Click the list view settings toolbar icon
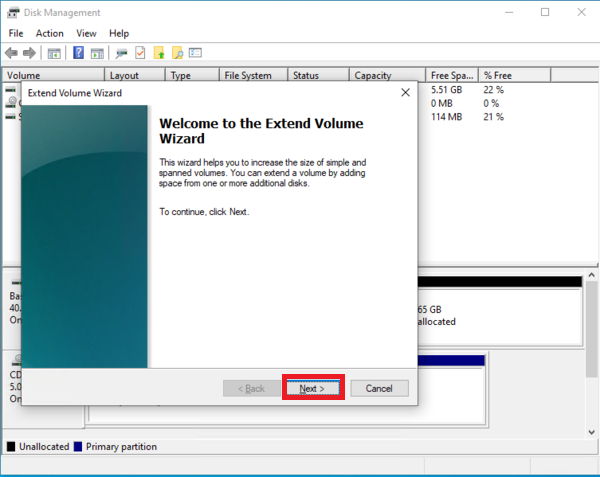 pyautogui.click(x=196, y=53)
